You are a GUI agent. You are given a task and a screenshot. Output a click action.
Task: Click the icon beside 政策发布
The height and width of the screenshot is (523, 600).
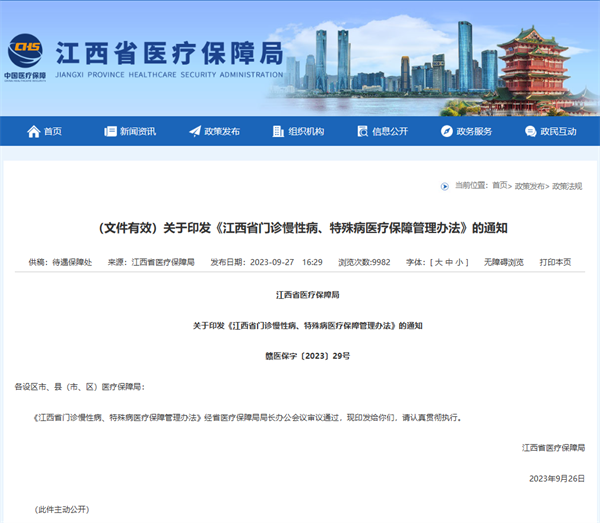tap(195, 131)
